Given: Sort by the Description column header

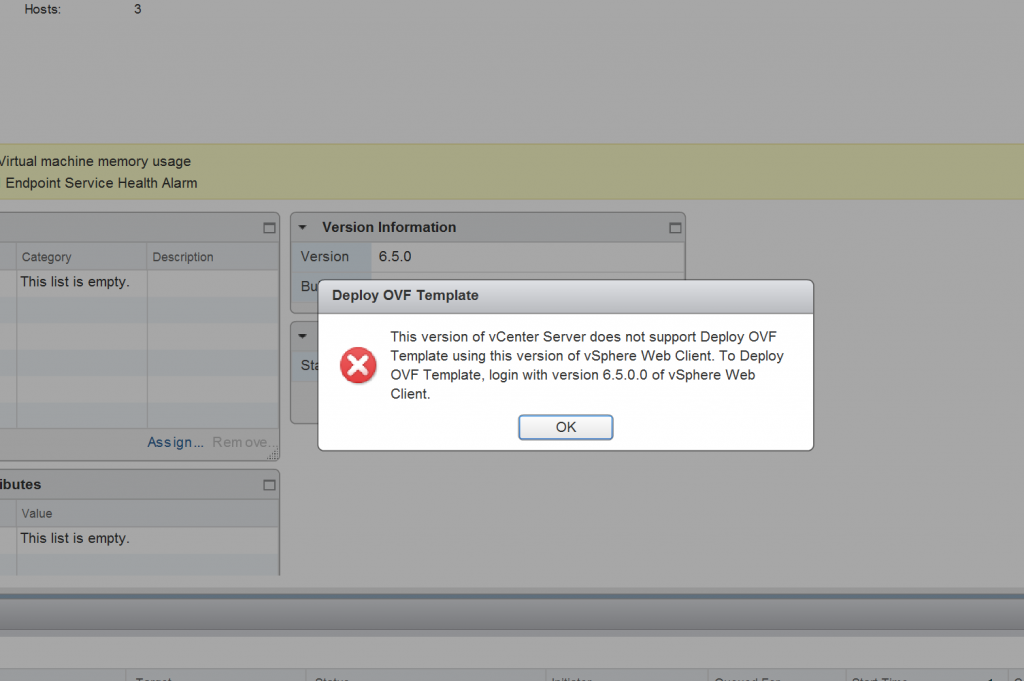Looking at the screenshot, I should pos(182,257).
